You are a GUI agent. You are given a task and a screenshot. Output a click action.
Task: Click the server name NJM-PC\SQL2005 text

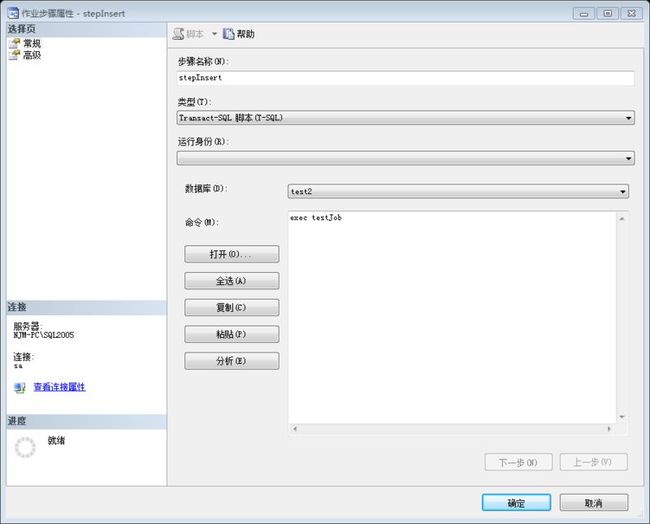point(44,335)
